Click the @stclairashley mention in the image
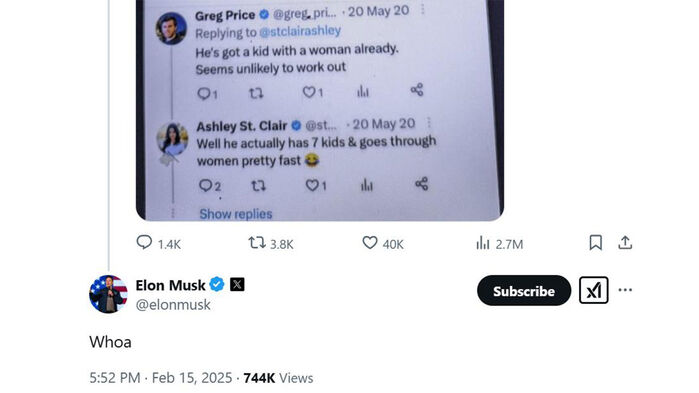 (300, 31)
